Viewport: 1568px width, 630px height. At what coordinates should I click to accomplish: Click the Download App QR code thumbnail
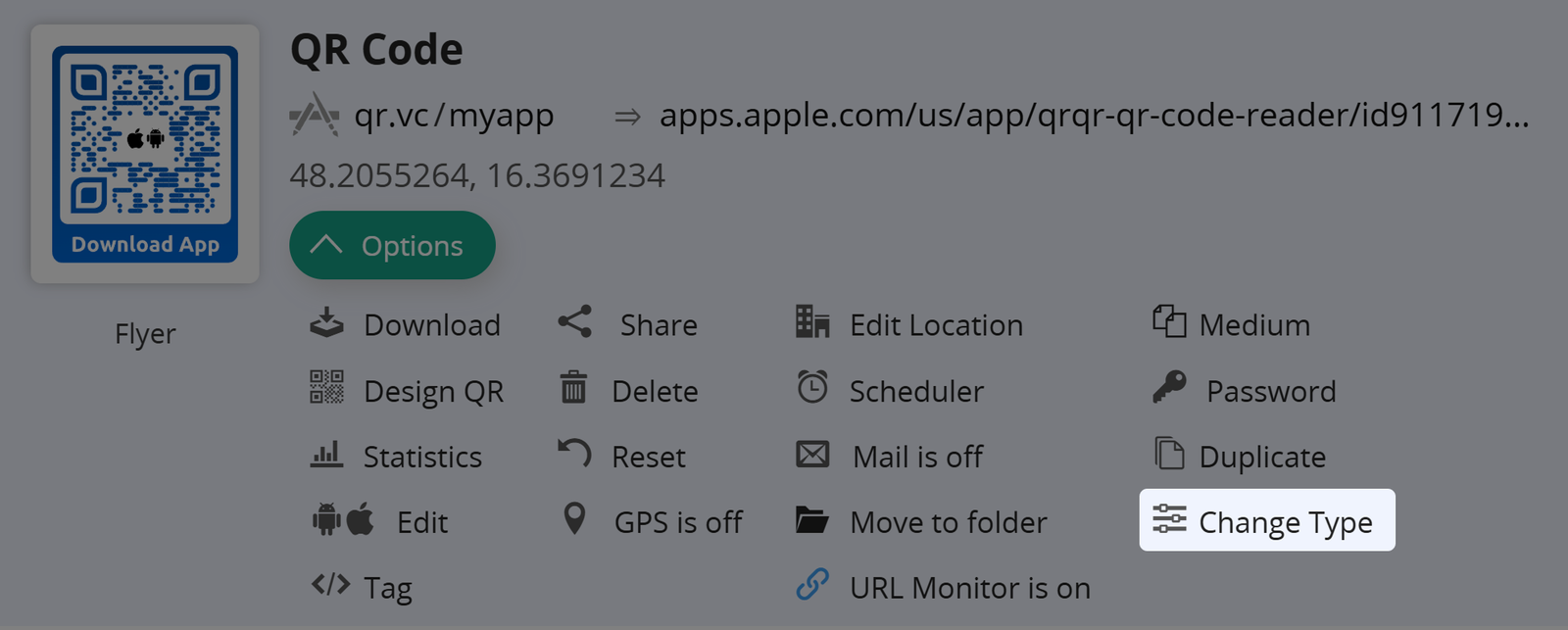tap(145, 154)
